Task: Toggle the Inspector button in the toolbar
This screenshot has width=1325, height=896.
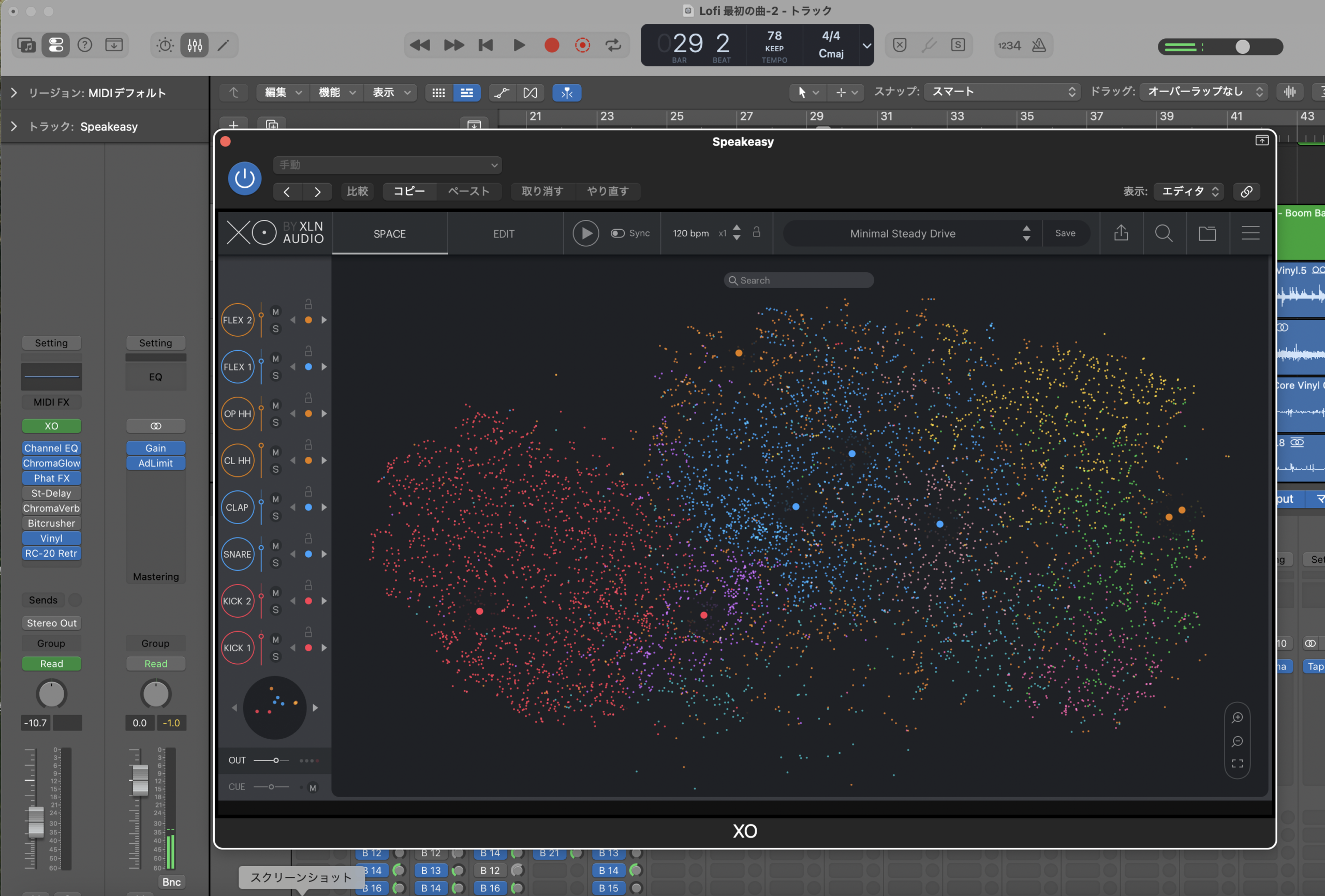Action: click(x=56, y=45)
